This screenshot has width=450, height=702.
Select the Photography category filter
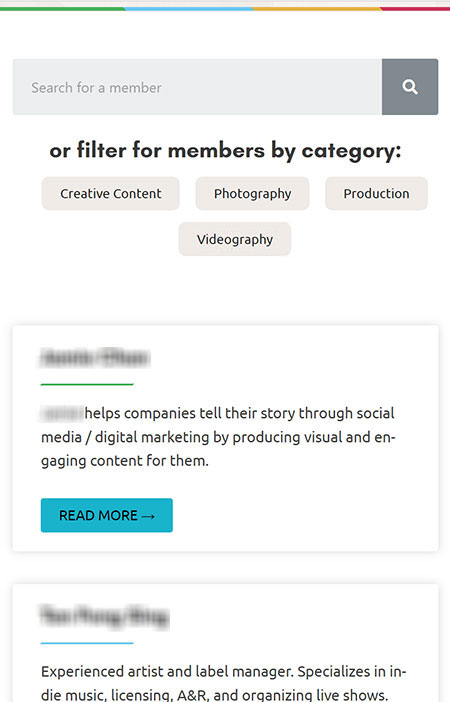252,193
